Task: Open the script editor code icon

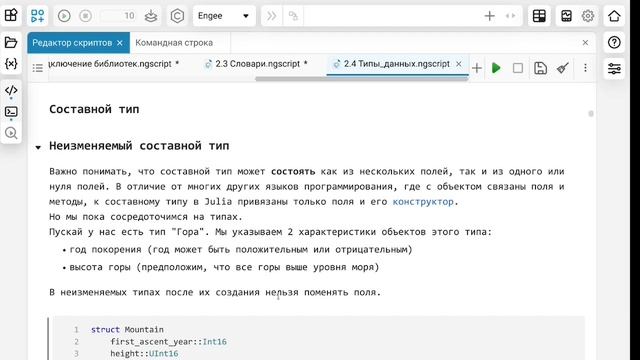Action: point(11,90)
